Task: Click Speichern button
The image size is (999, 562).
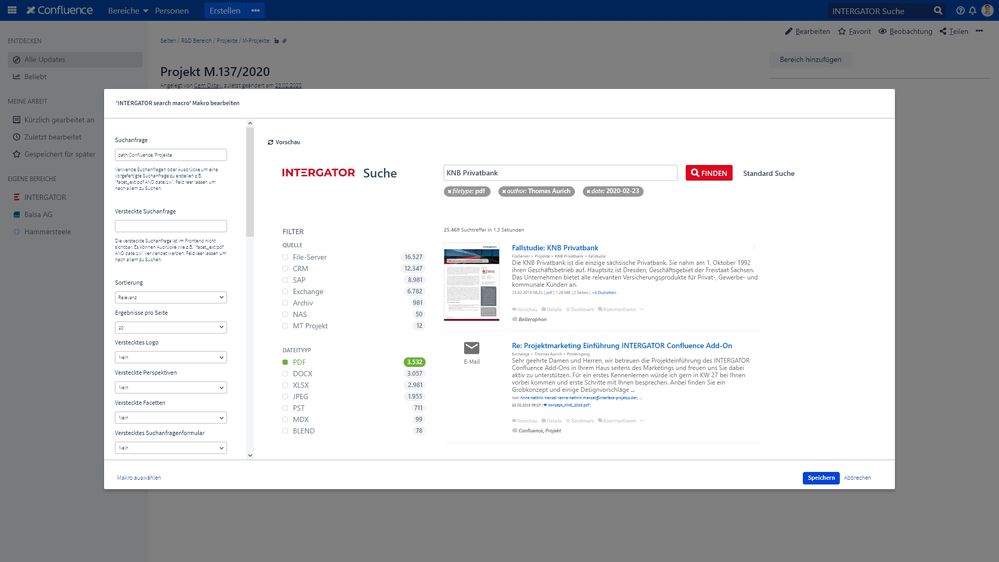Action: tap(821, 478)
